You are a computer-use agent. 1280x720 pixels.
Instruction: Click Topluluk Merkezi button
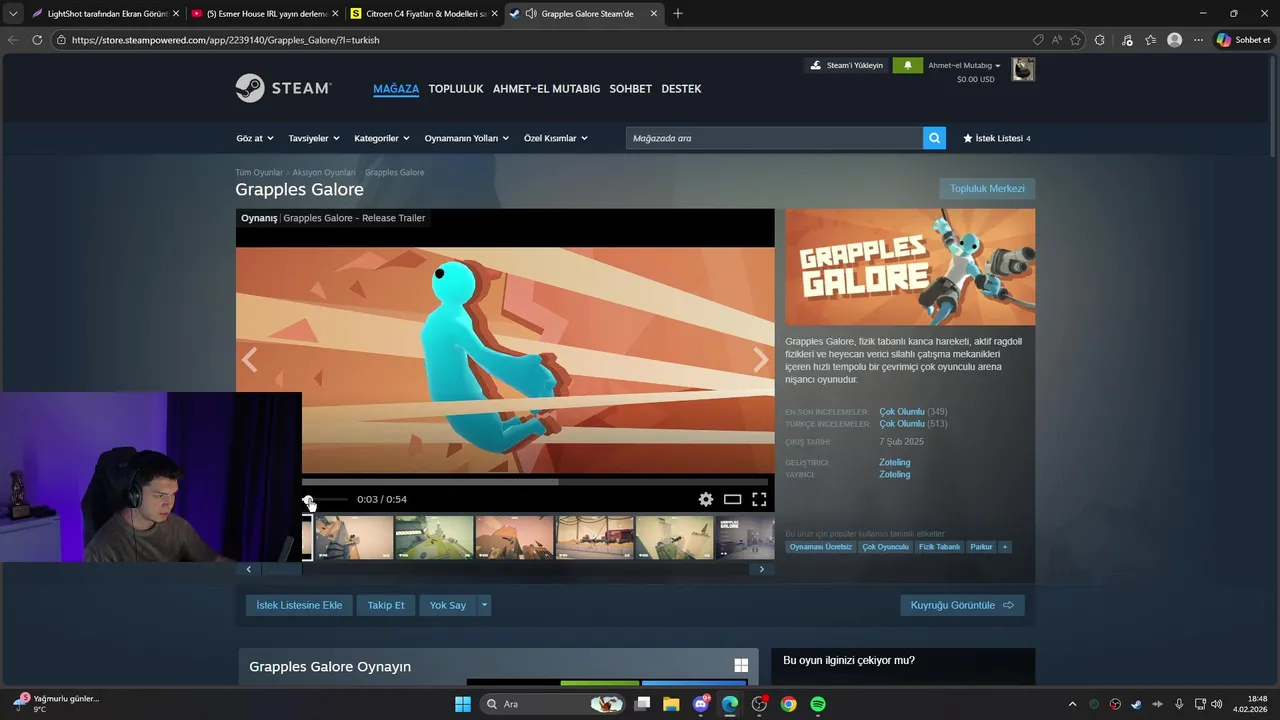[x=987, y=188]
